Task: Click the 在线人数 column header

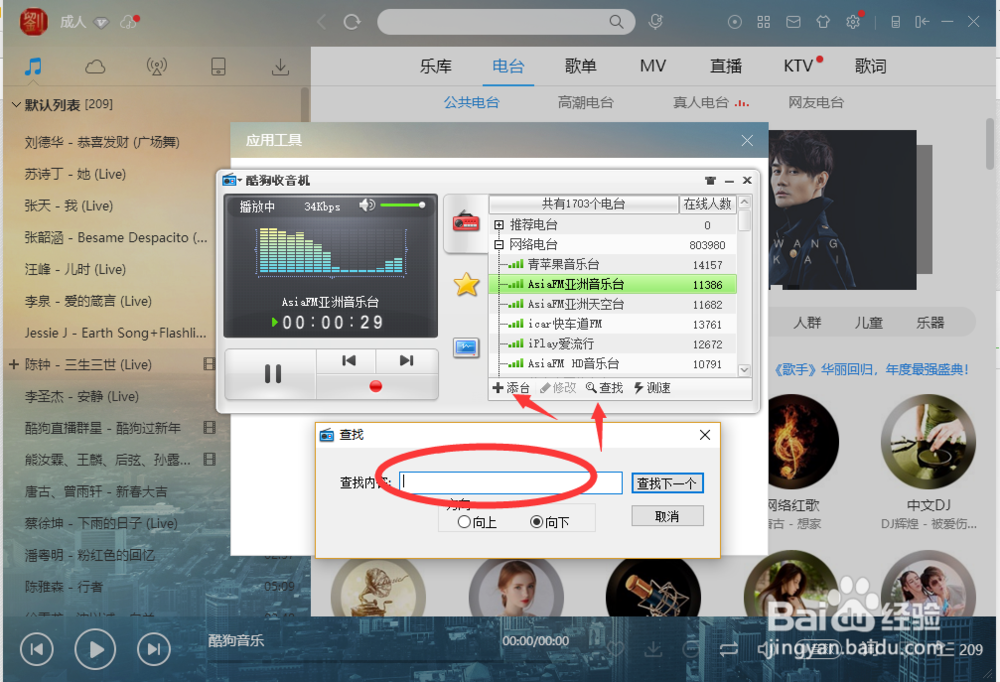Action: (707, 204)
